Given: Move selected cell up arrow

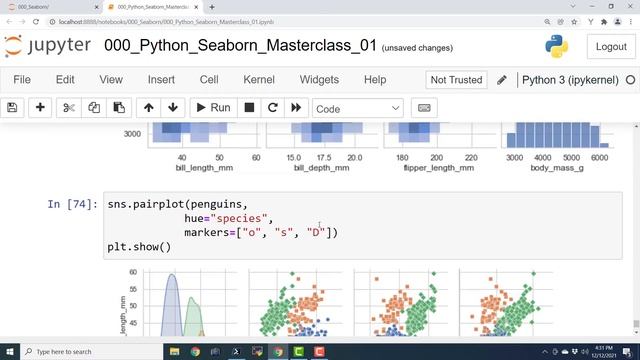Looking at the screenshot, I should click(149, 108).
